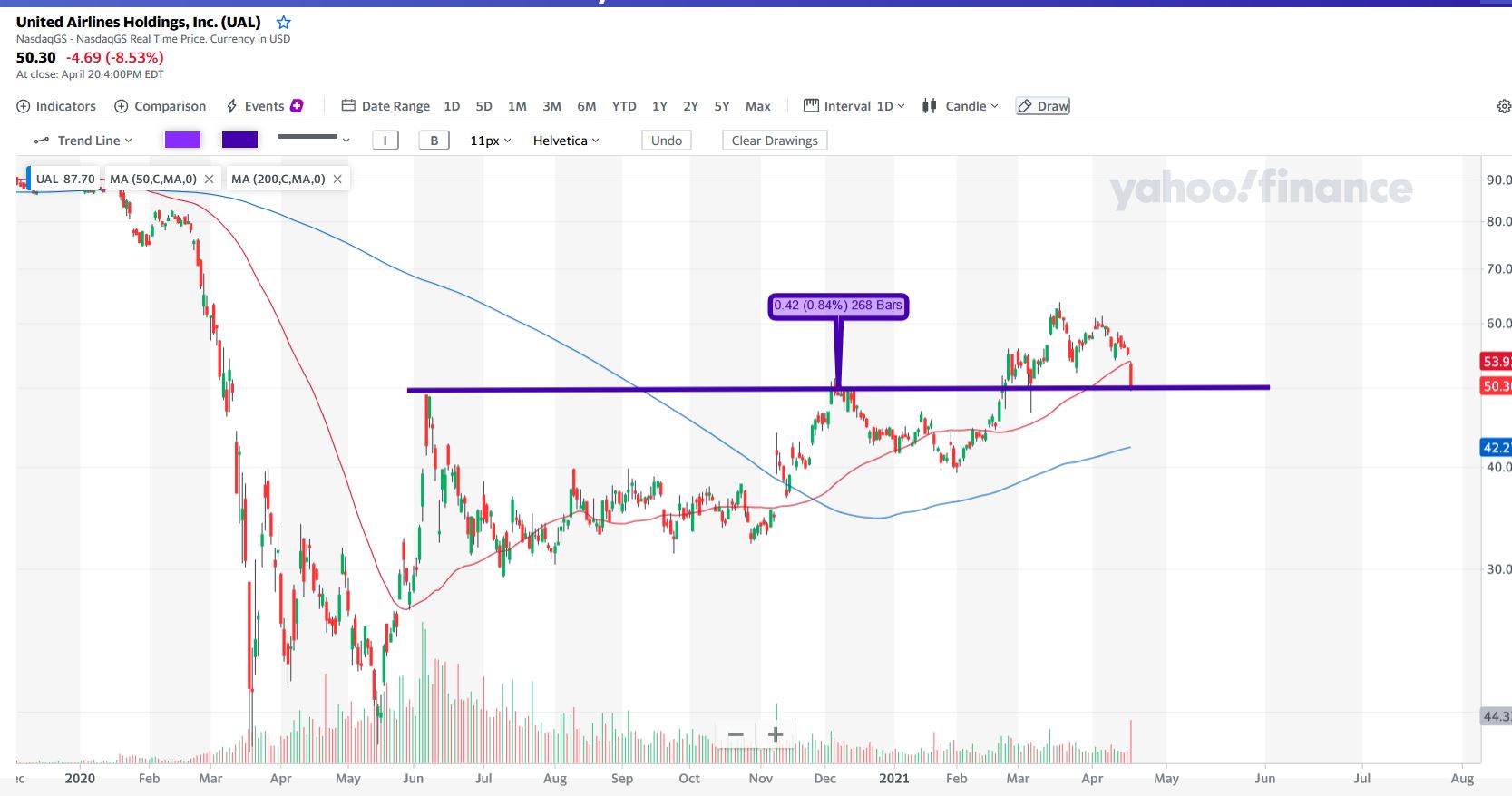Image resolution: width=1512 pixels, height=796 pixels.
Task: Click the 30.0 price axis label
Action: click(x=1498, y=569)
